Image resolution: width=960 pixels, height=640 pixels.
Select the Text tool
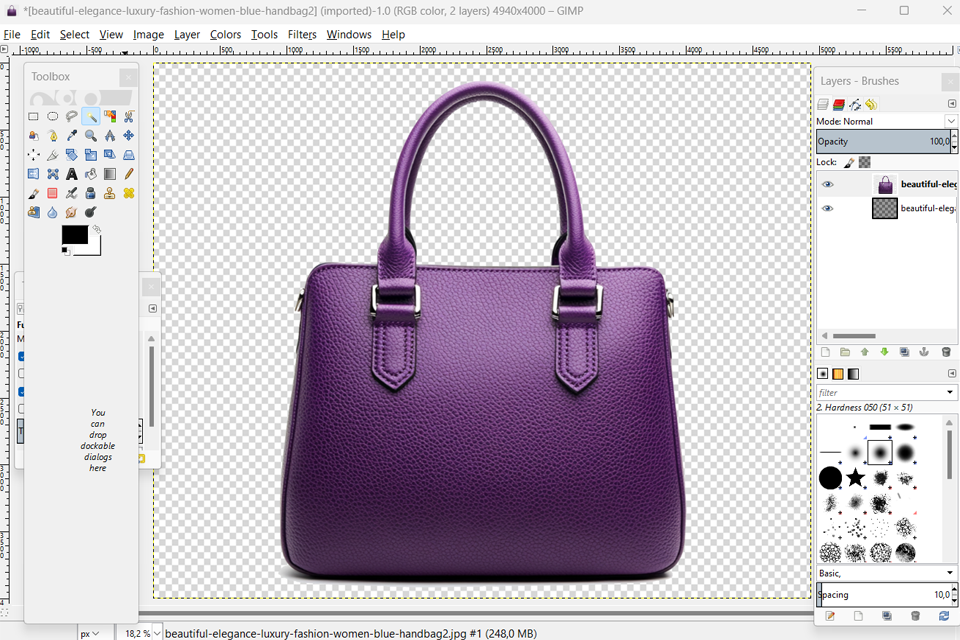tap(72, 174)
